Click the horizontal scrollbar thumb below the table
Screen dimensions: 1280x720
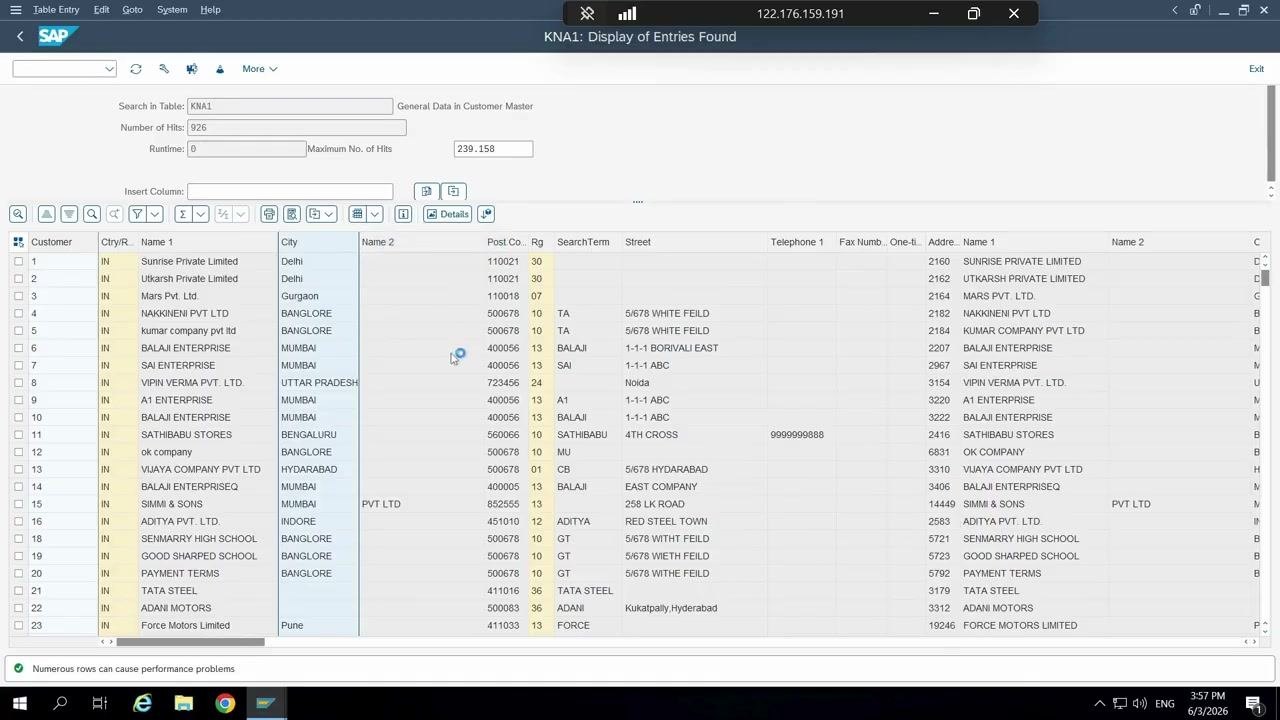click(x=190, y=642)
